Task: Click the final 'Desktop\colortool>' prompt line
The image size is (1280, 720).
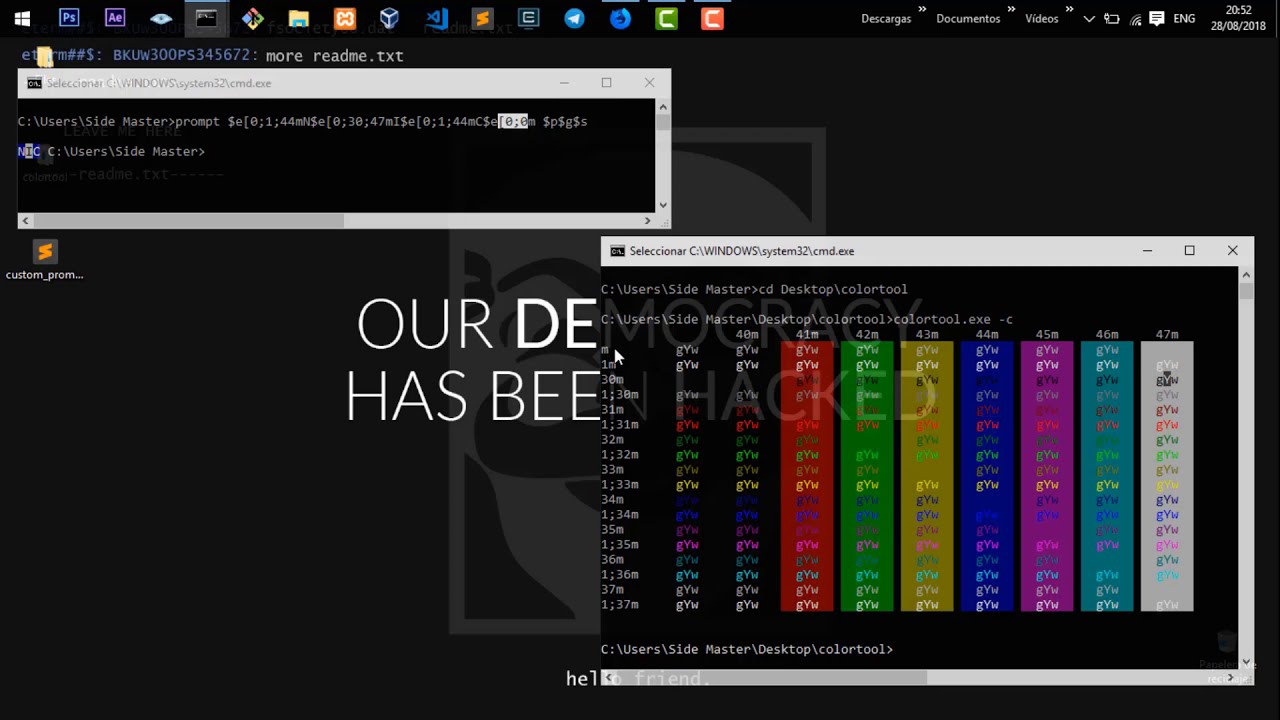Action: coord(747,649)
